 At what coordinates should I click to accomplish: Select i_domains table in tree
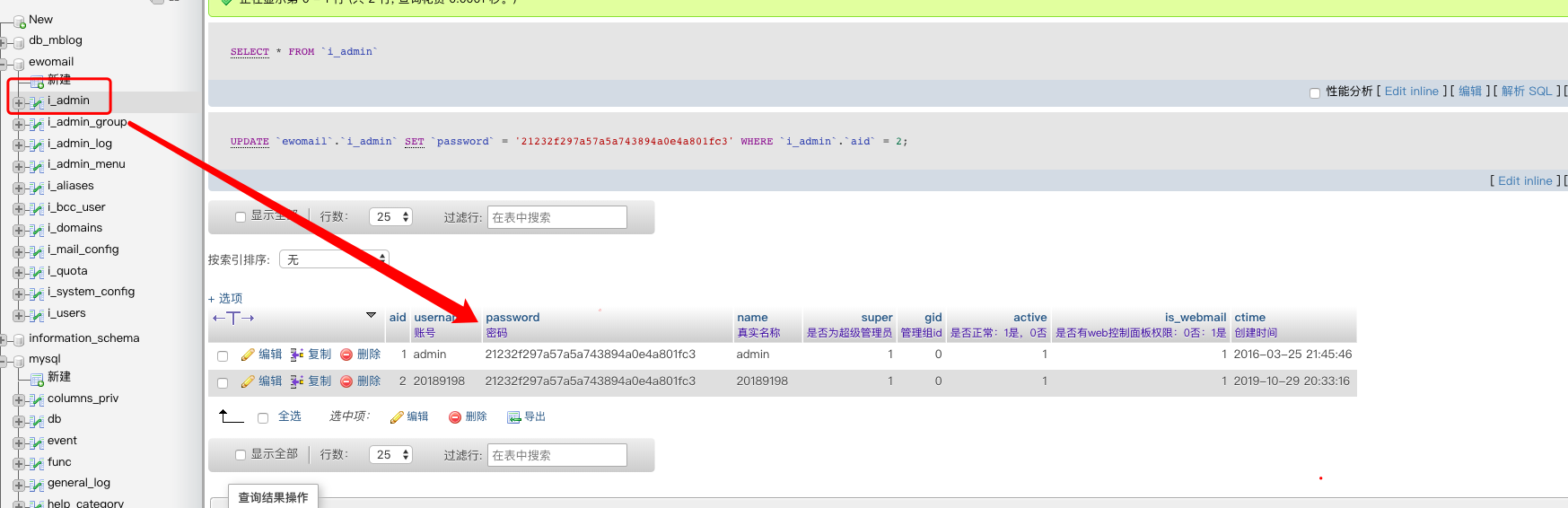75,228
